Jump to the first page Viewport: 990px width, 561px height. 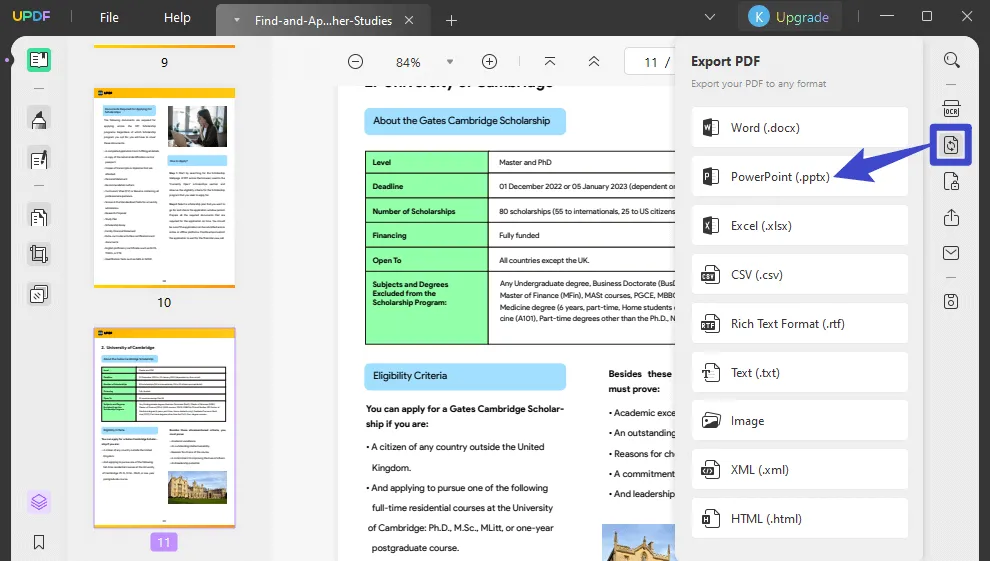(x=550, y=62)
